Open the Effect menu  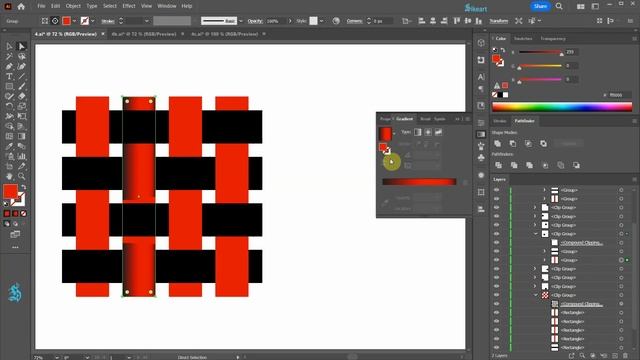[129, 6]
